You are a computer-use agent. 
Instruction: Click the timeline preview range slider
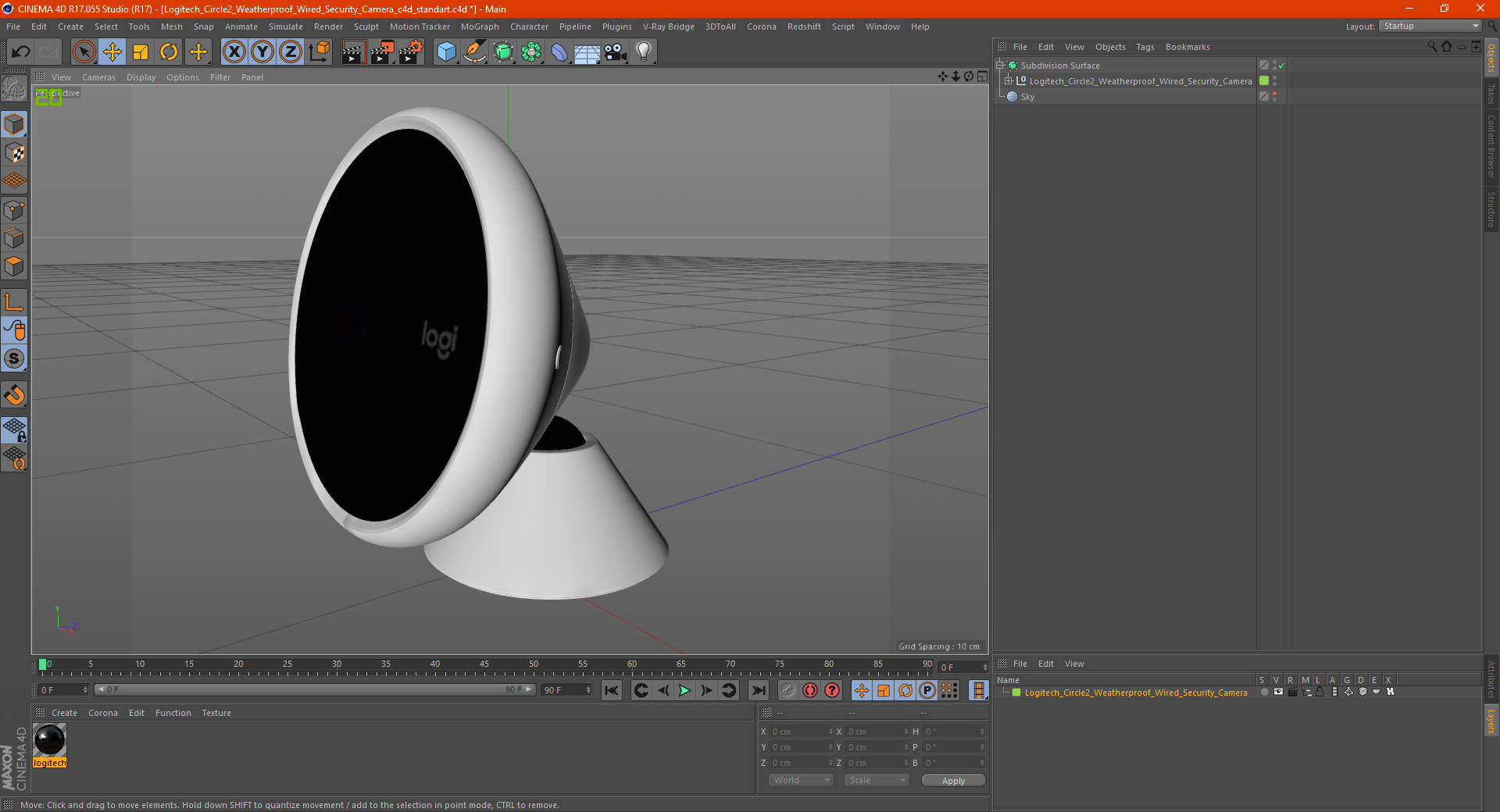314,689
